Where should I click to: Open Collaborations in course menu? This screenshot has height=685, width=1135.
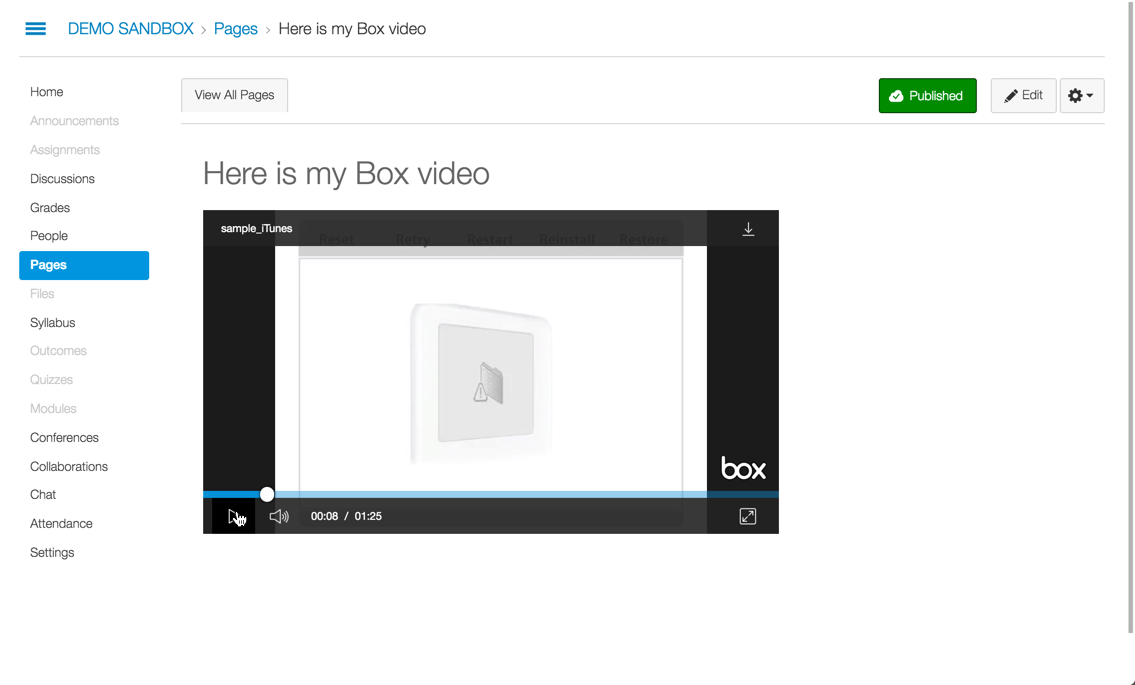(x=69, y=467)
